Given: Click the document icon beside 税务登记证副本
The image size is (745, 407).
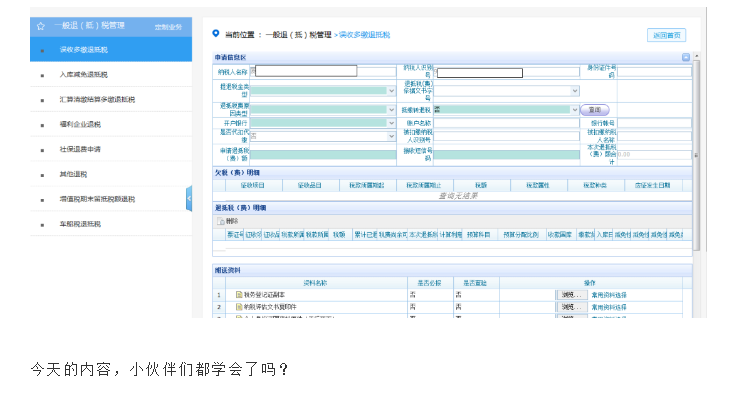Looking at the screenshot, I should (x=239, y=295).
